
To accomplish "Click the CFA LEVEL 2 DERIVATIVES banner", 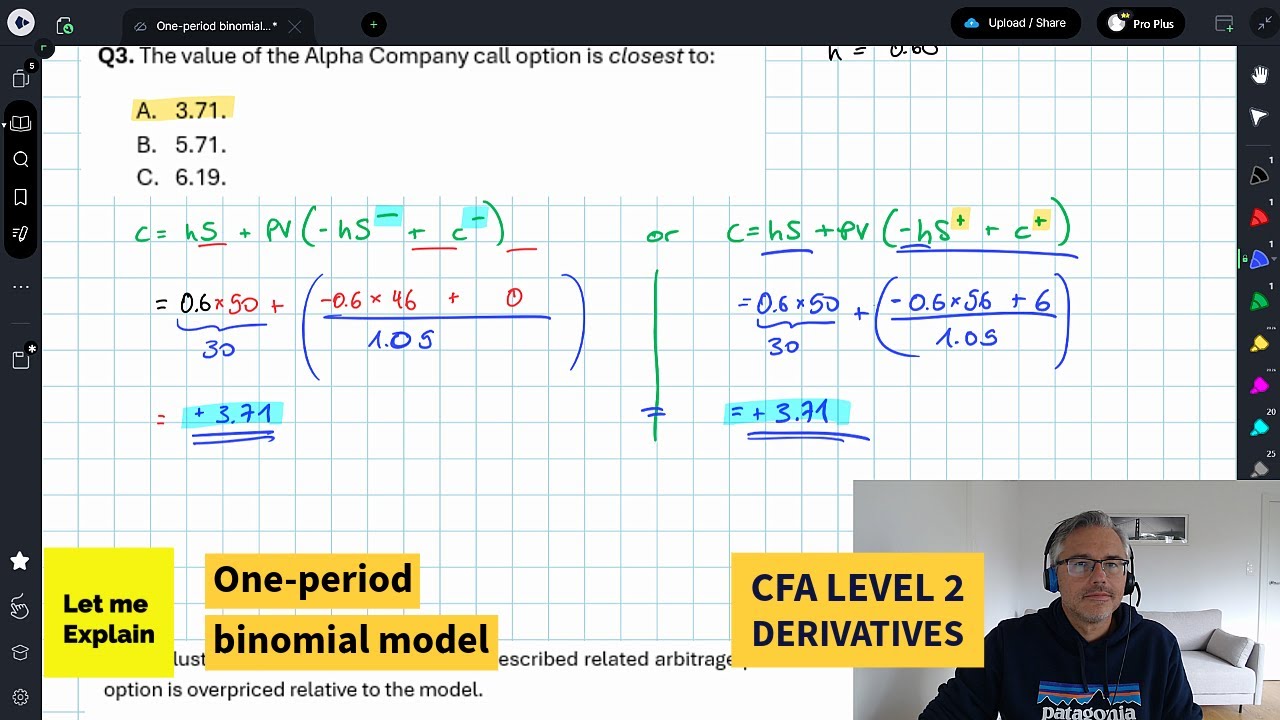I will [x=858, y=610].
